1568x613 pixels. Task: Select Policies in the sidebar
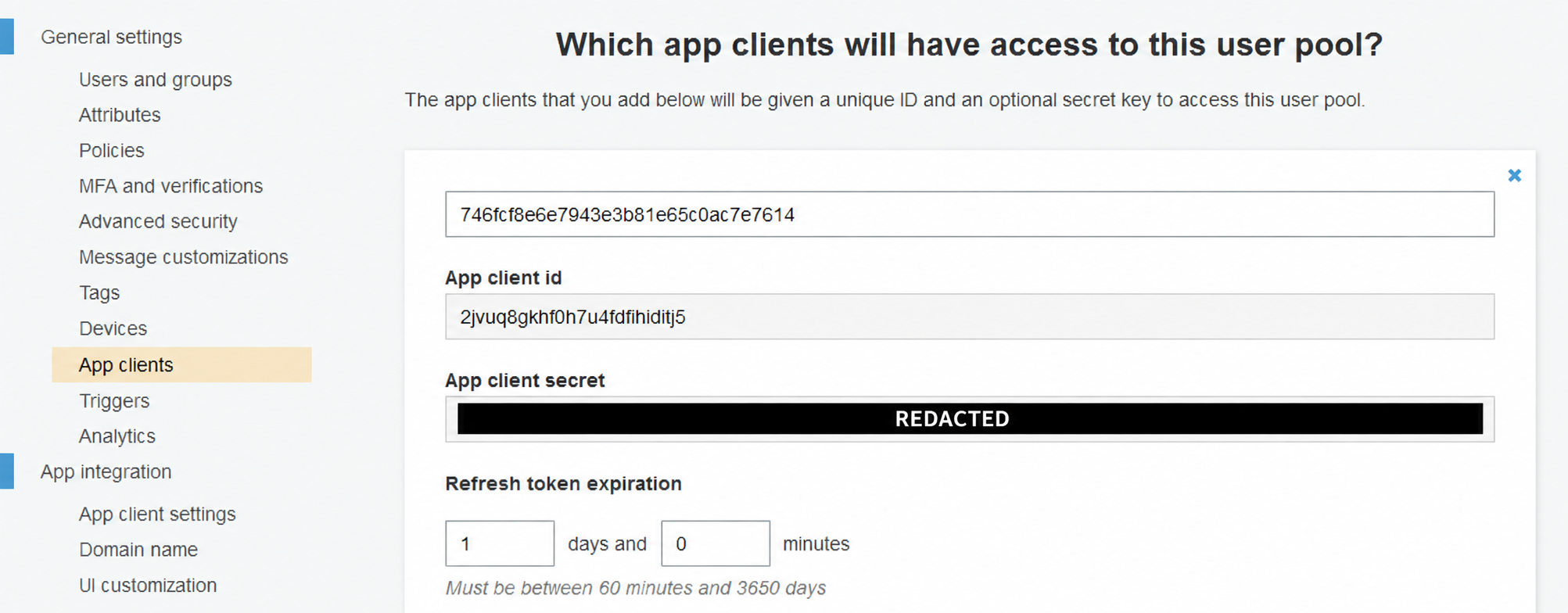coord(112,150)
